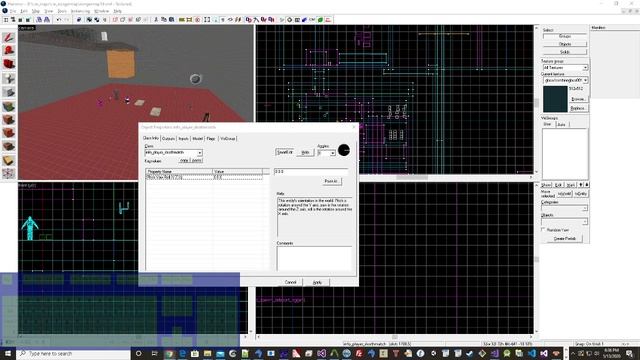Set selection mode to Objects

point(565,44)
